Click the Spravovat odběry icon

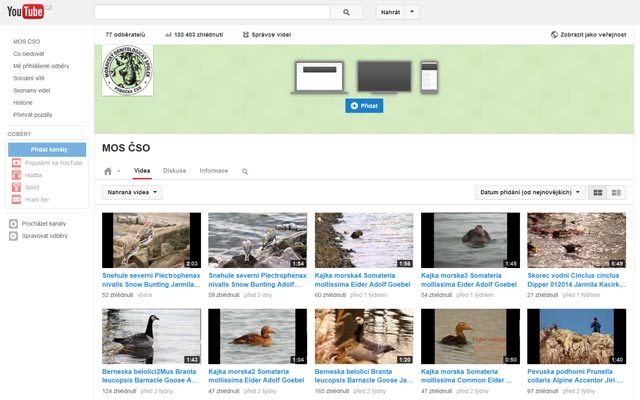13,236
